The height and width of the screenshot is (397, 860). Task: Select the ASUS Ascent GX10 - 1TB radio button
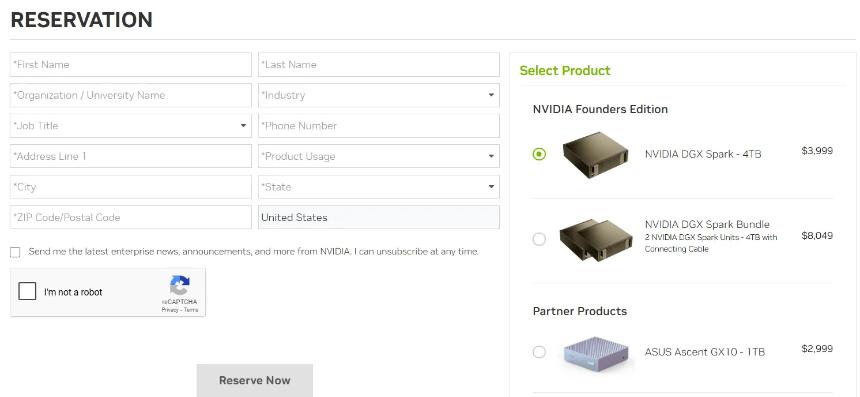[539, 352]
